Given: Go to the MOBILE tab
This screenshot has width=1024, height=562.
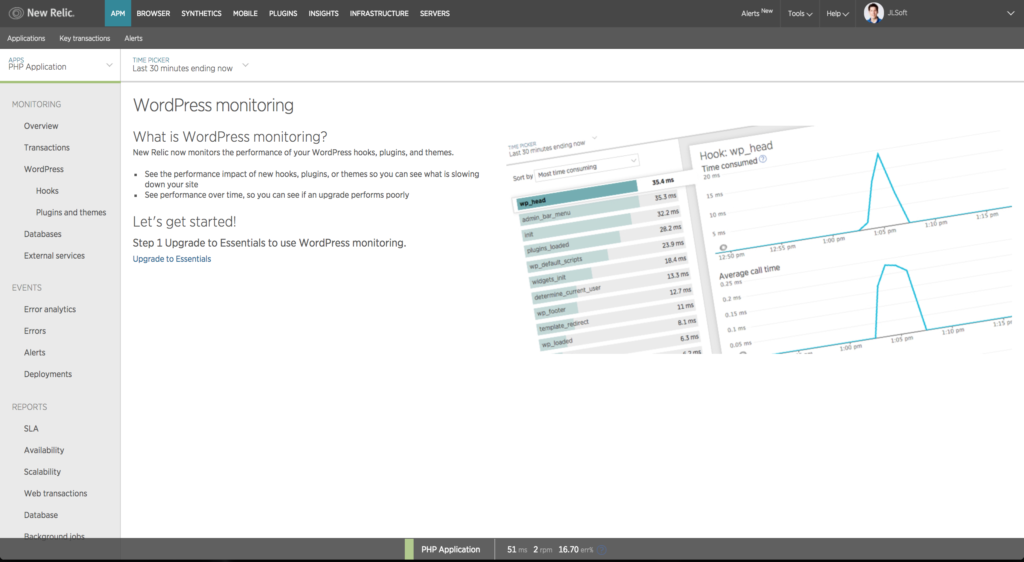Looking at the screenshot, I should [x=245, y=13].
